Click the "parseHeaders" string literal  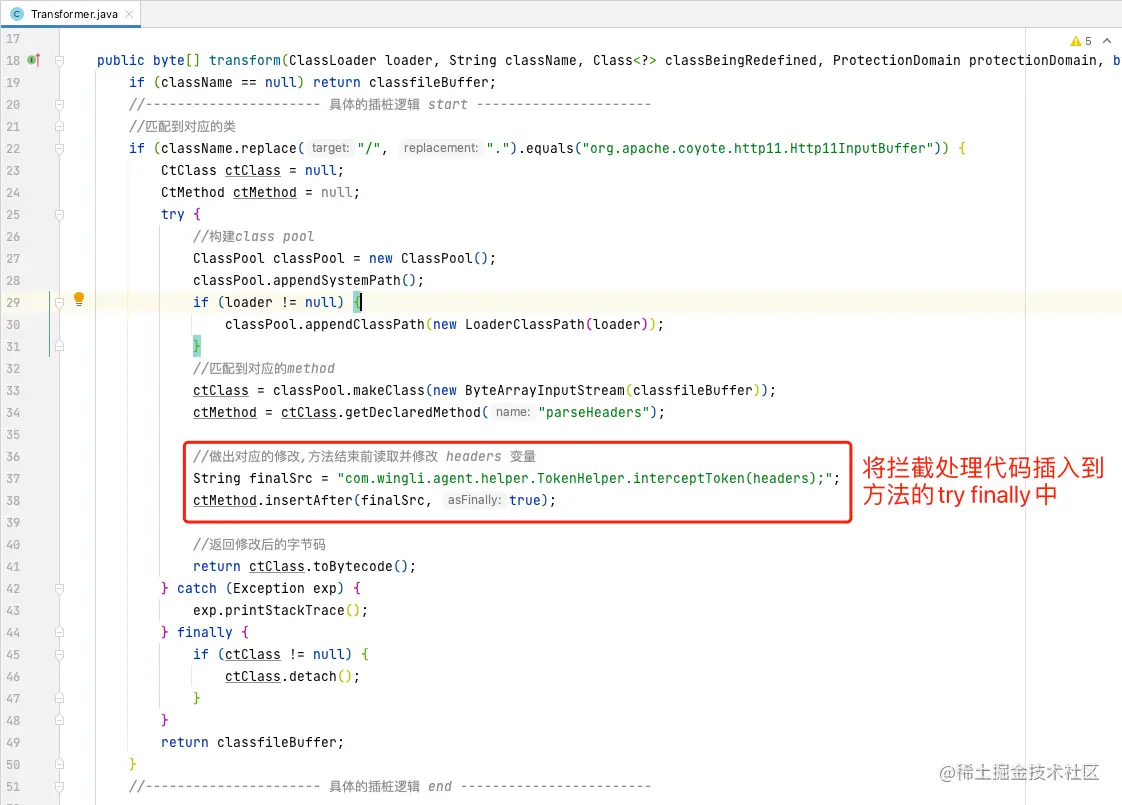click(x=594, y=412)
